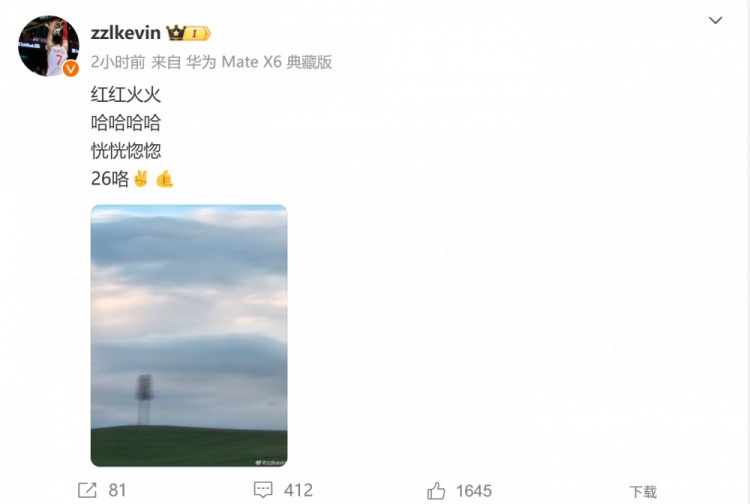The width and height of the screenshot is (750, 504).
Task: Click the 恍恍惚惚 text line
Action: (126, 151)
